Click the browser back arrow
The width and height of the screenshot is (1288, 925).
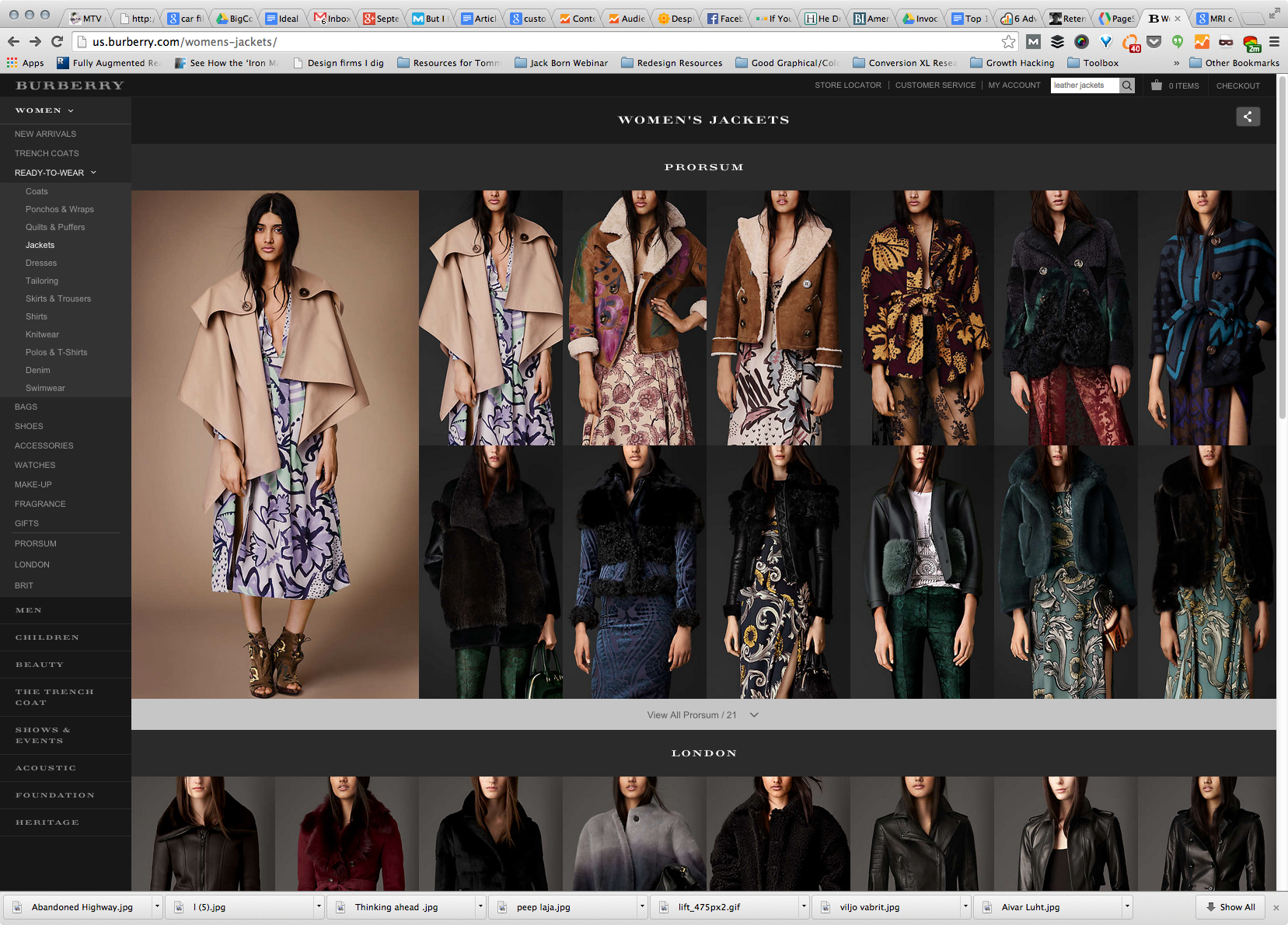point(13,41)
